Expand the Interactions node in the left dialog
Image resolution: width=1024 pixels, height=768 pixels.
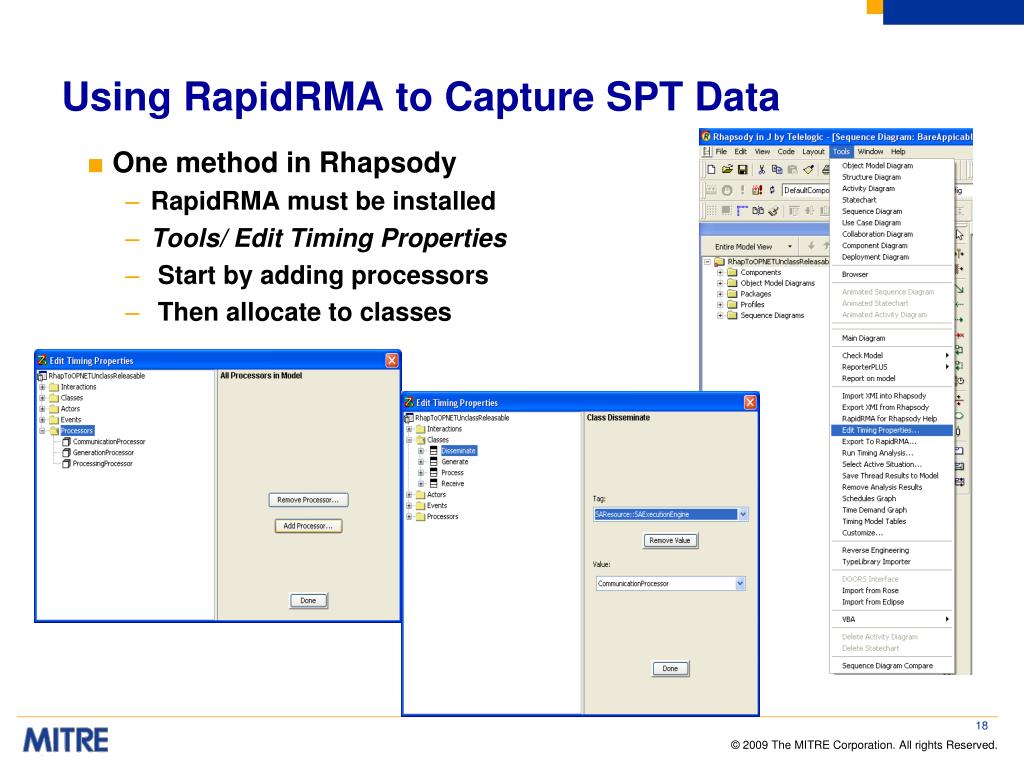pos(42,387)
